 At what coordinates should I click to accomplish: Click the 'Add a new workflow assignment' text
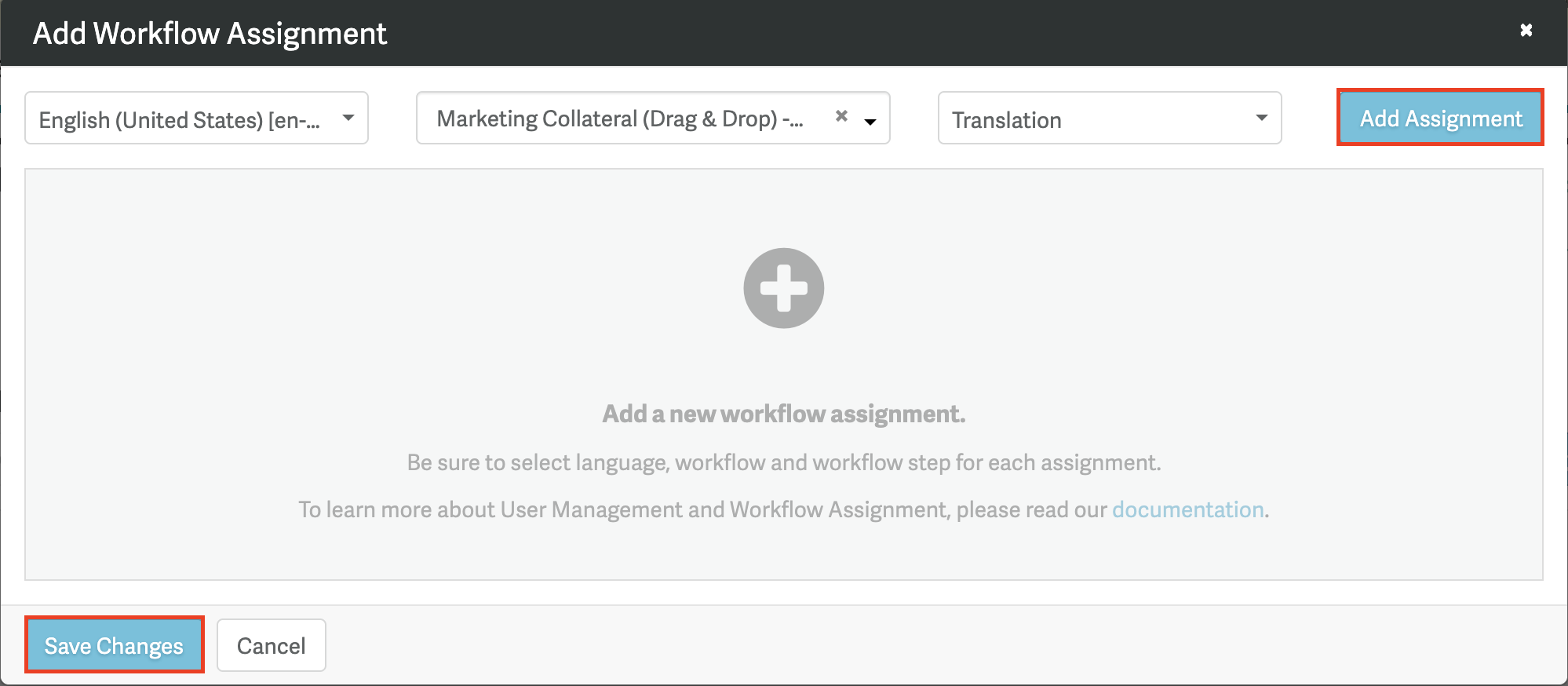pos(783,414)
